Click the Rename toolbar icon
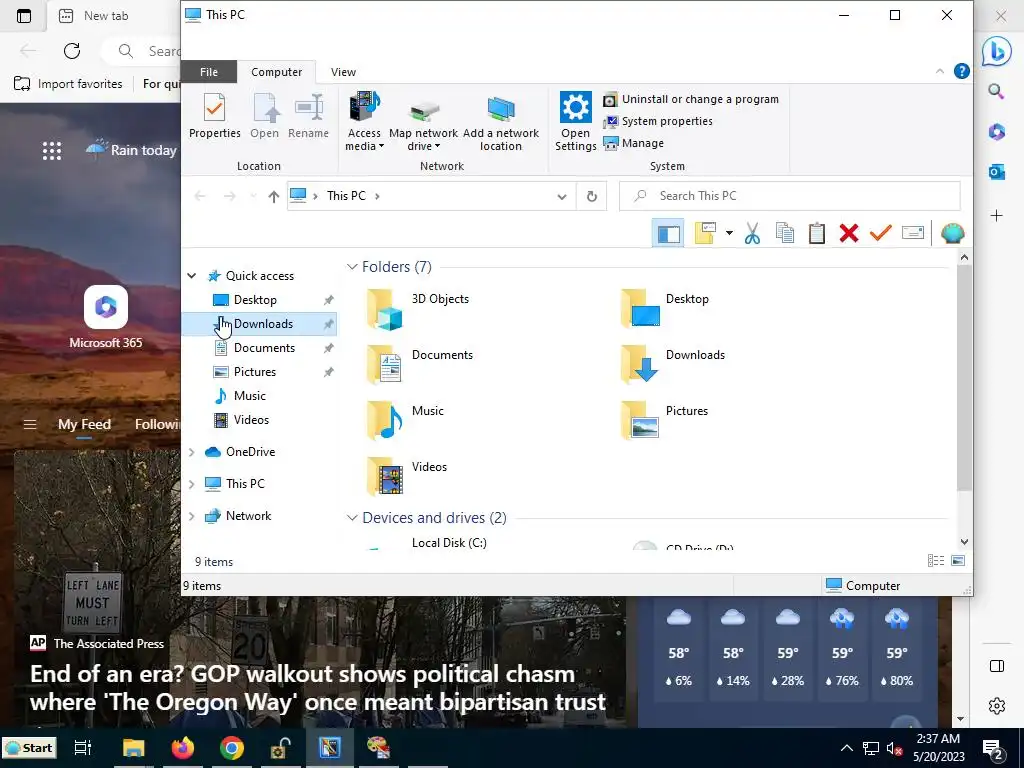 (x=912, y=233)
